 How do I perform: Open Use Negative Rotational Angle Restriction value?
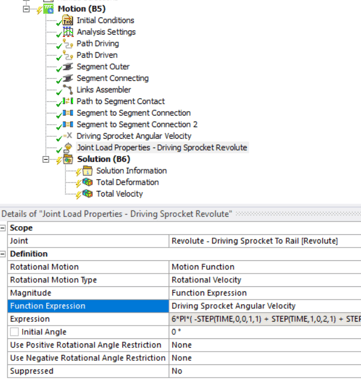click(265, 358)
